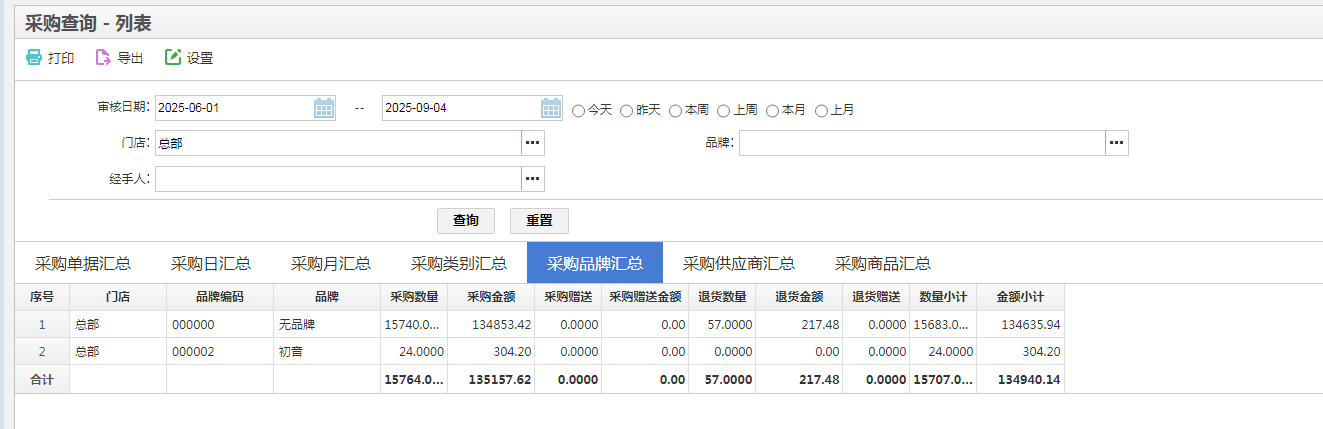Open the start date calendar picker
Image resolution: width=1323 pixels, height=429 pixels.
tap(324, 108)
